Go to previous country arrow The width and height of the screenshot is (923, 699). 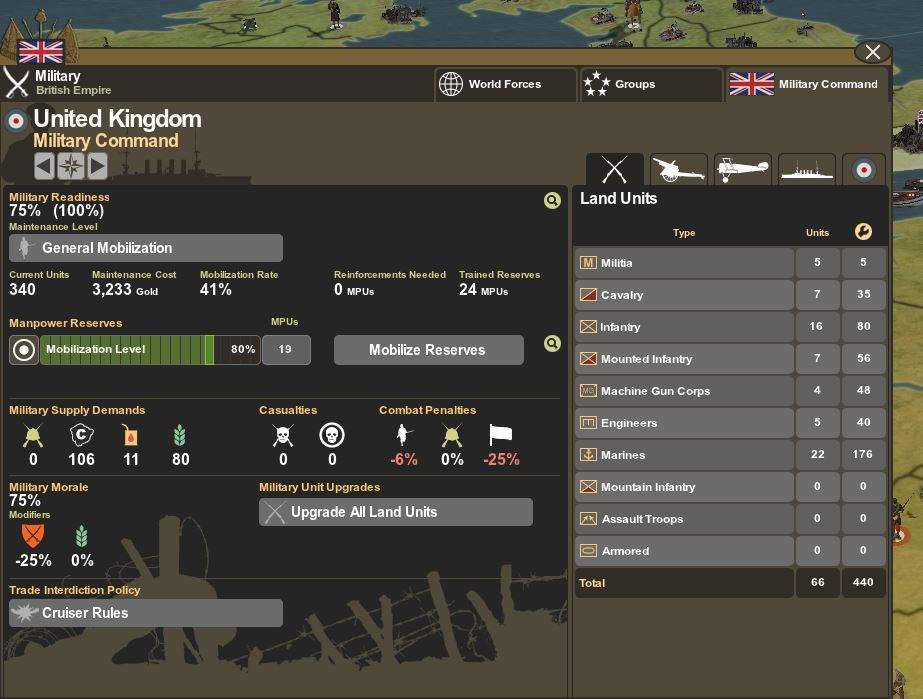44,165
